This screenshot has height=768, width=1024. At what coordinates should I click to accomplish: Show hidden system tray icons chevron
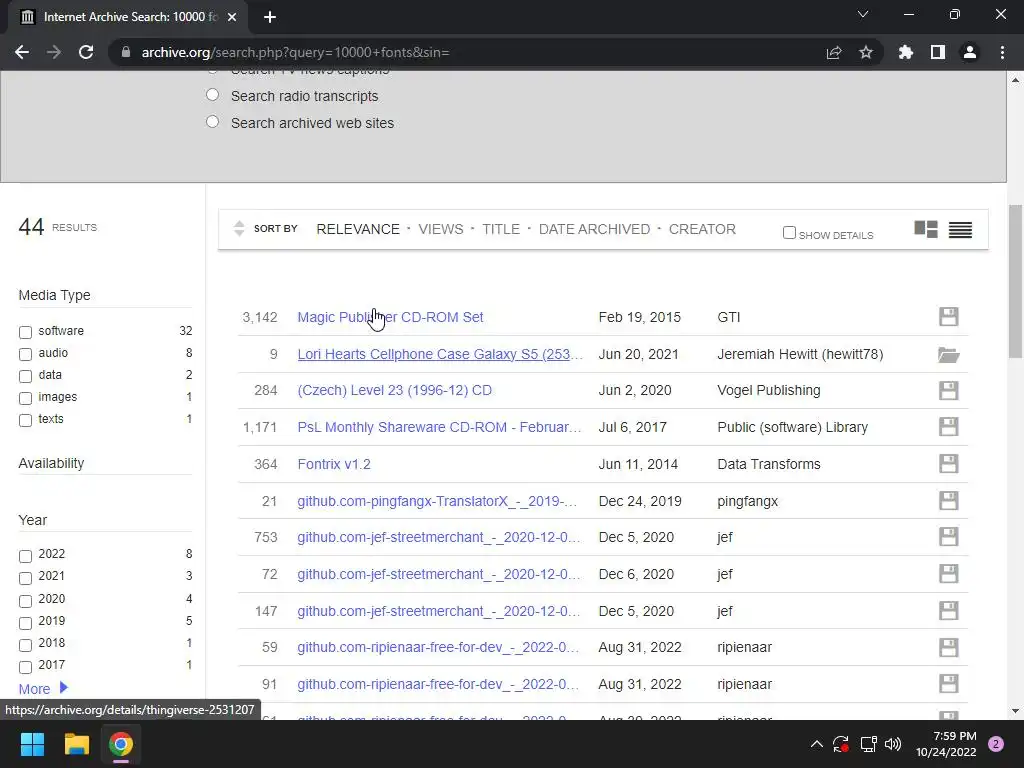click(816, 744)
